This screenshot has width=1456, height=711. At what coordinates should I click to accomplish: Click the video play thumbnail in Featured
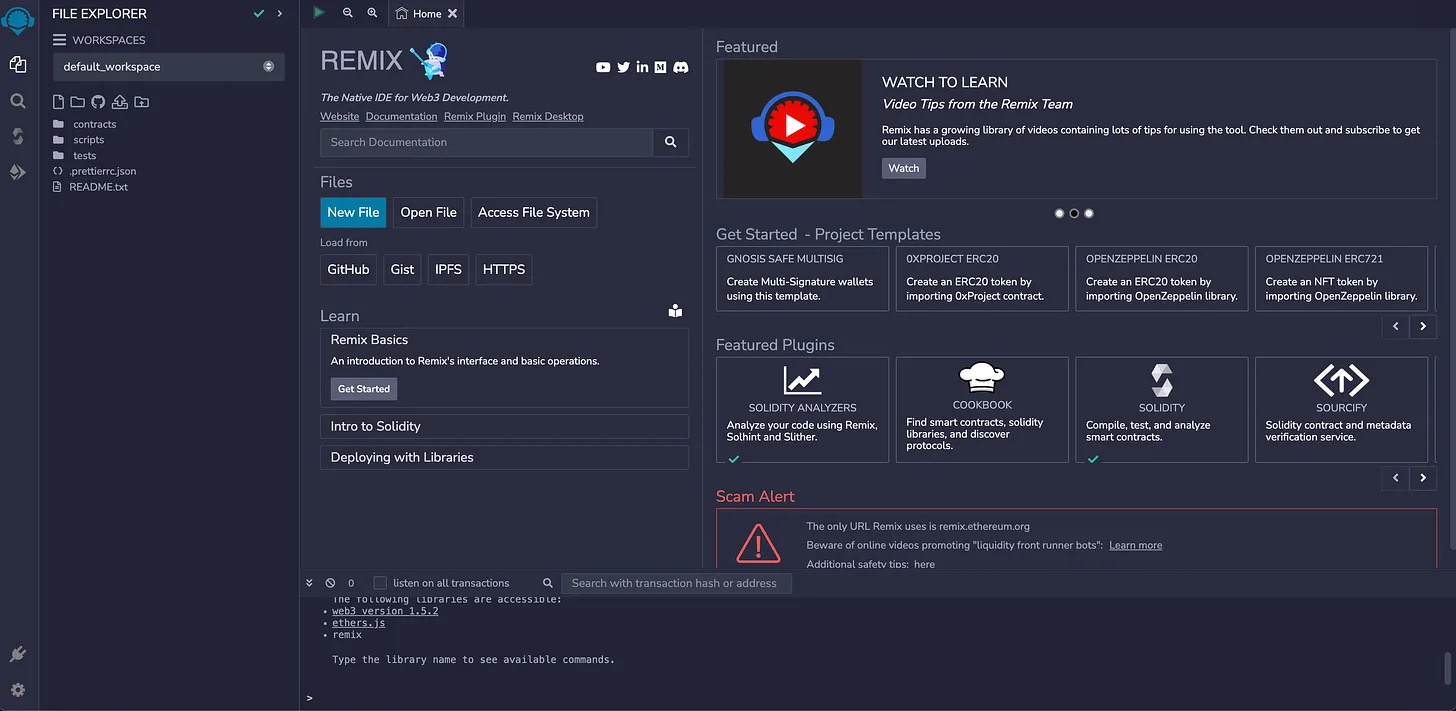point(793,128)
